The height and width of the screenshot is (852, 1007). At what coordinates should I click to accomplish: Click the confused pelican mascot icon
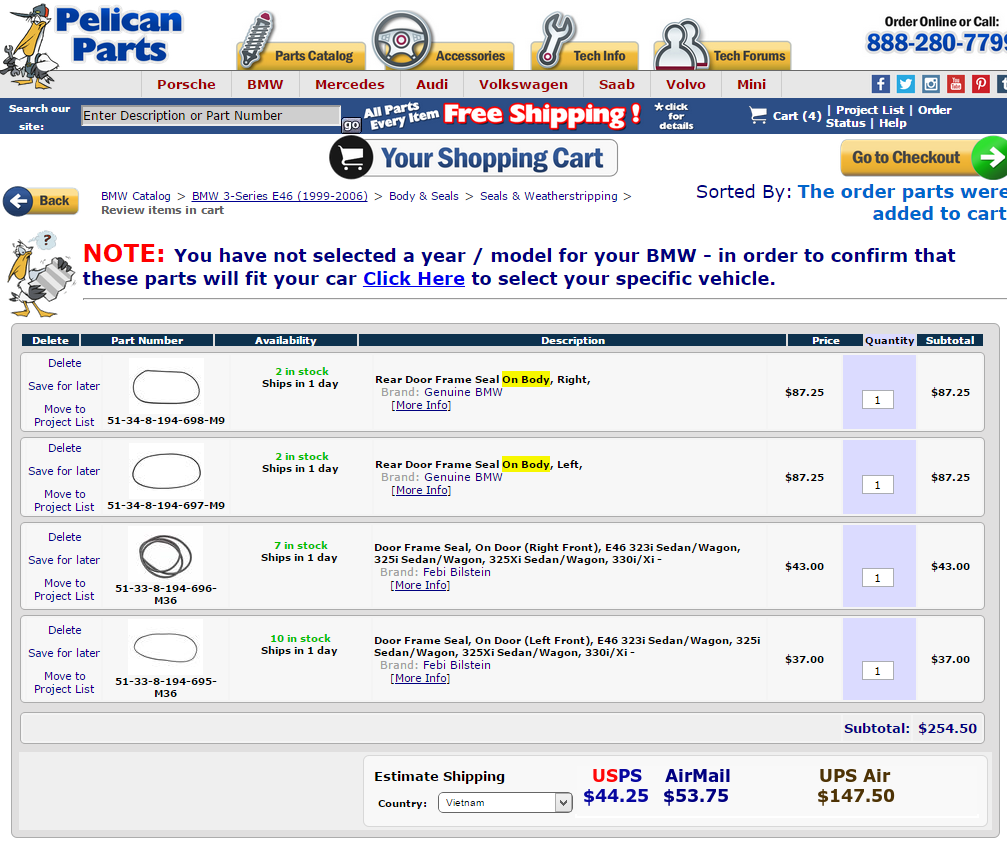[40, 275]
